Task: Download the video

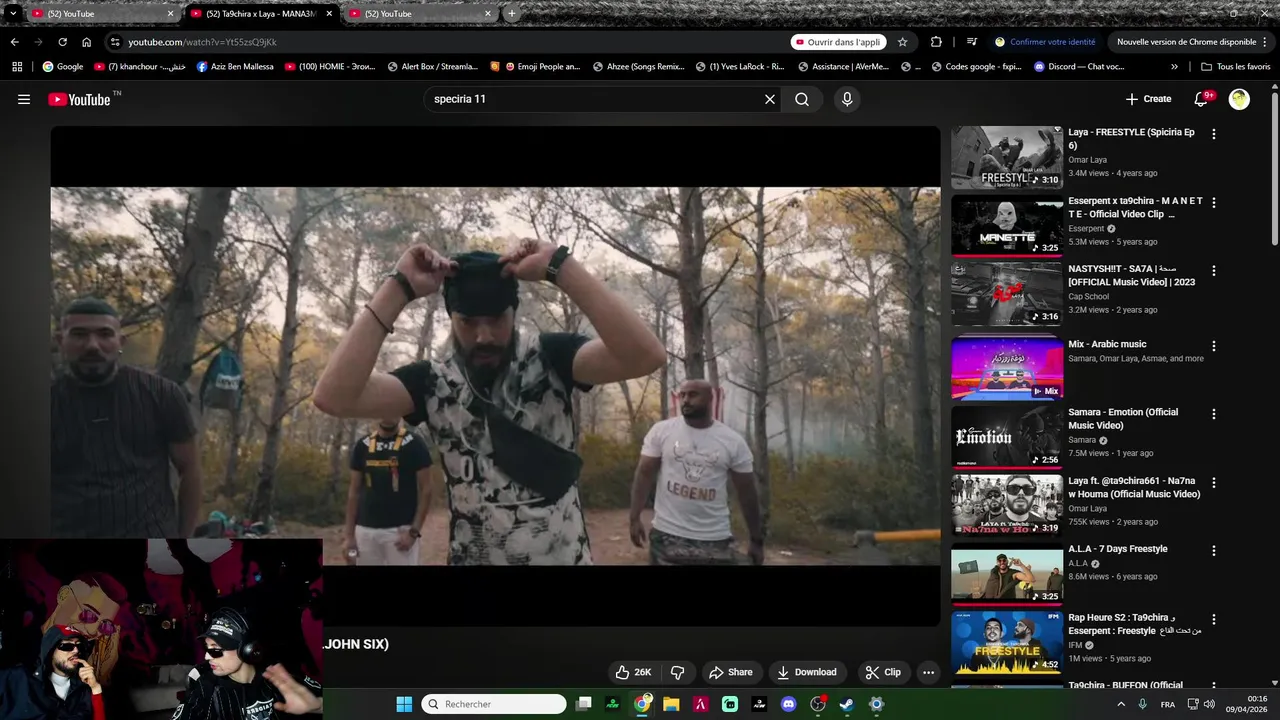Action: pyautogui.click(x=807, y=672)
